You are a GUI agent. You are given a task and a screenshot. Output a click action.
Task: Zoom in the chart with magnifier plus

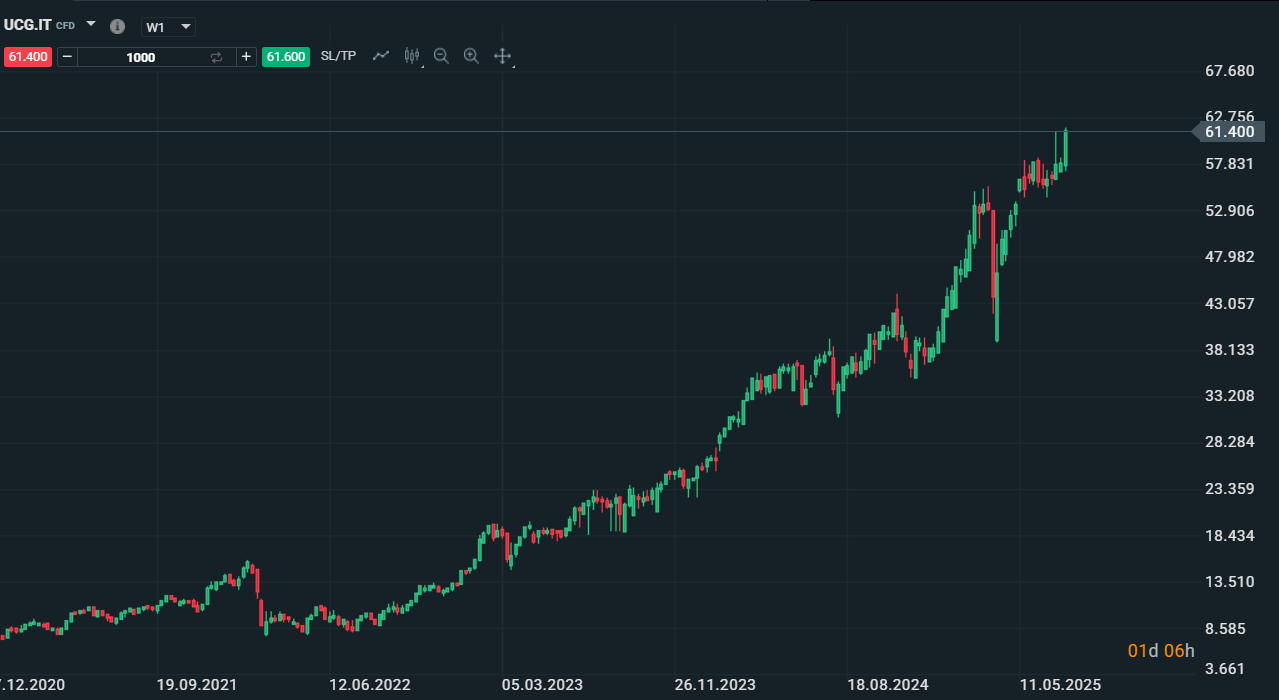coord(471,56)
